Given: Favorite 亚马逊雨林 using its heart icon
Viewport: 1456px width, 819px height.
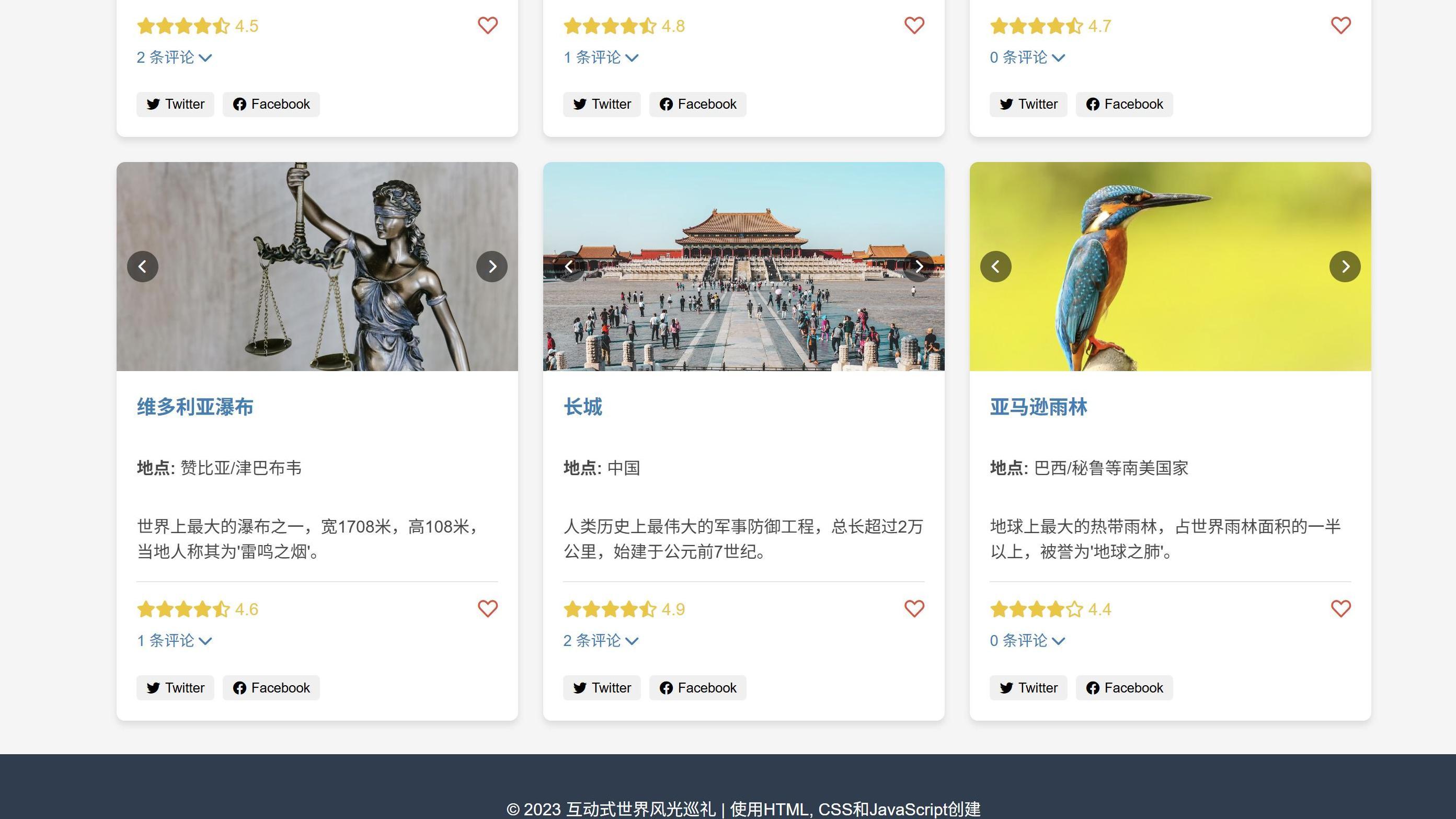Looking at the screenshot, I should click(1340, 609).
